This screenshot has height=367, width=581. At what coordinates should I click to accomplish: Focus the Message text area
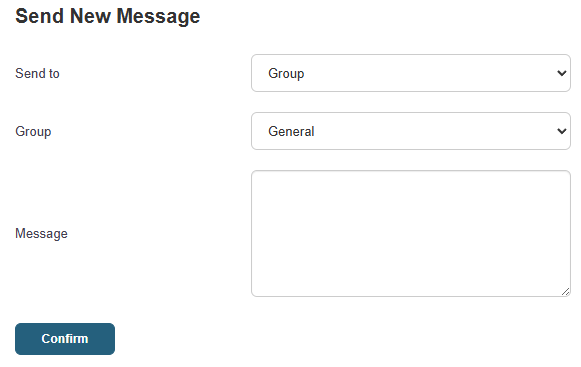coord(411,234)
